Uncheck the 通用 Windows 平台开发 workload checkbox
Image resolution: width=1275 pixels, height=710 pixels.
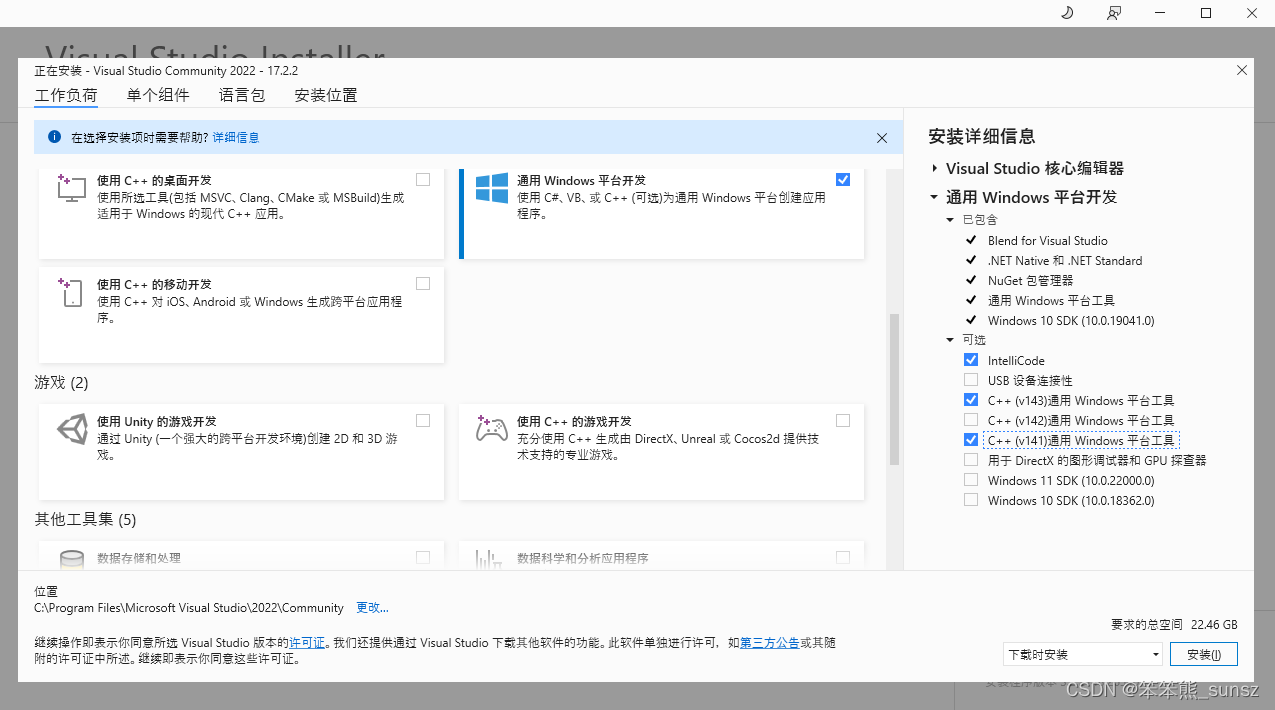(x=843, y=180)
